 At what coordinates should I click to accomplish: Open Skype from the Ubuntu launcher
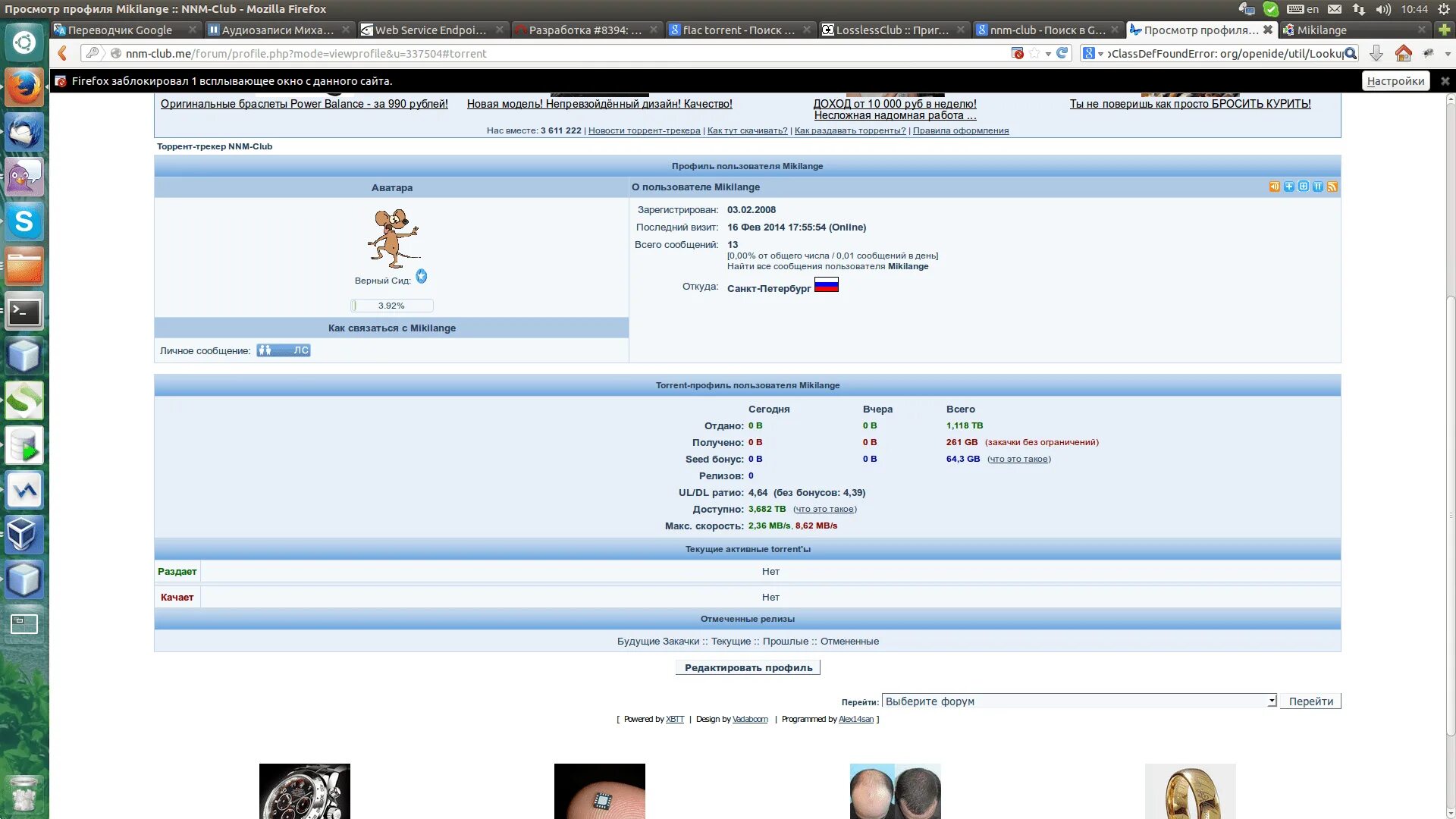point(24,222)
